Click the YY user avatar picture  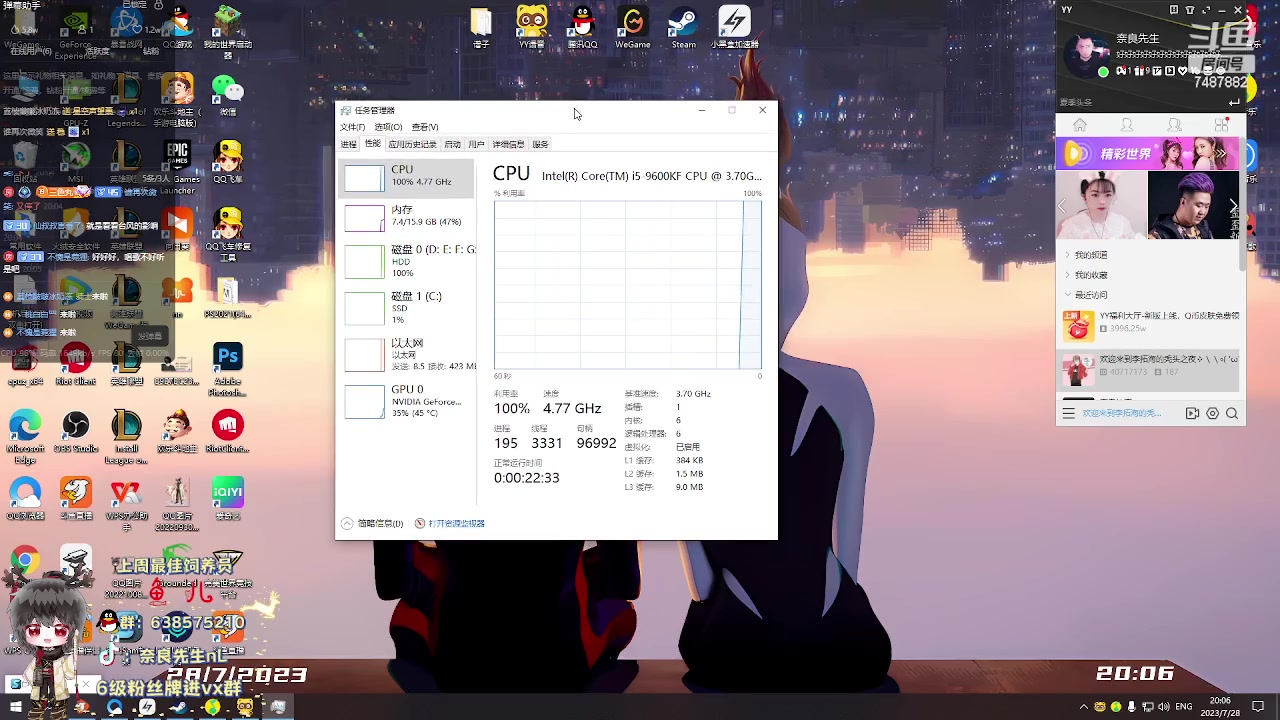(x=1087, y=54)
